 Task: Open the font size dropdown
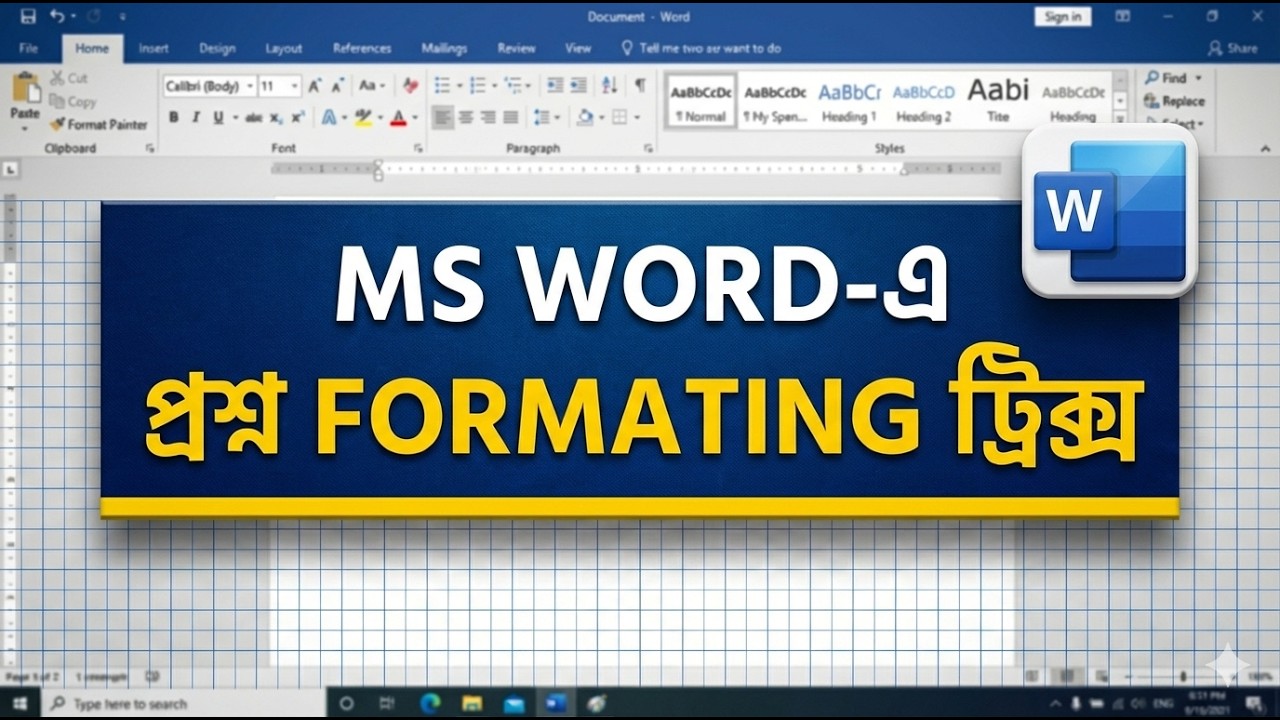pos(294,87)
